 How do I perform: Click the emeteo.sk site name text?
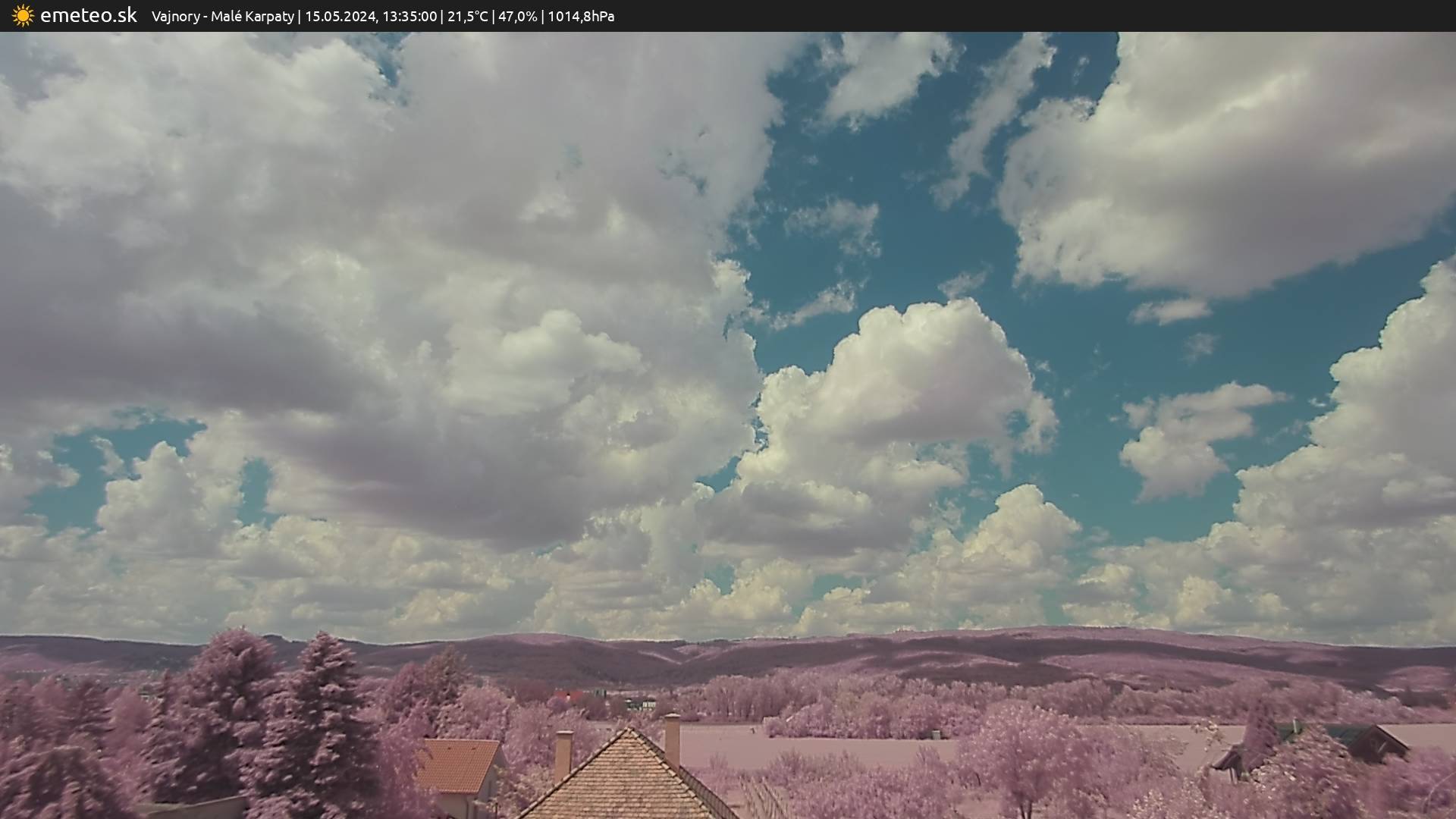point(88,15)
